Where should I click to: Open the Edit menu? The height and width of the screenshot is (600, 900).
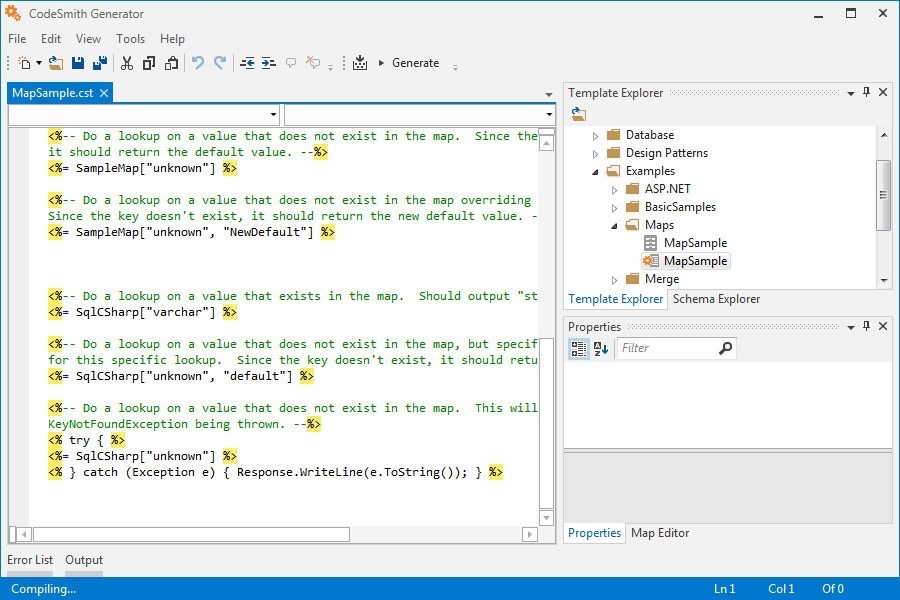(51, 38)
